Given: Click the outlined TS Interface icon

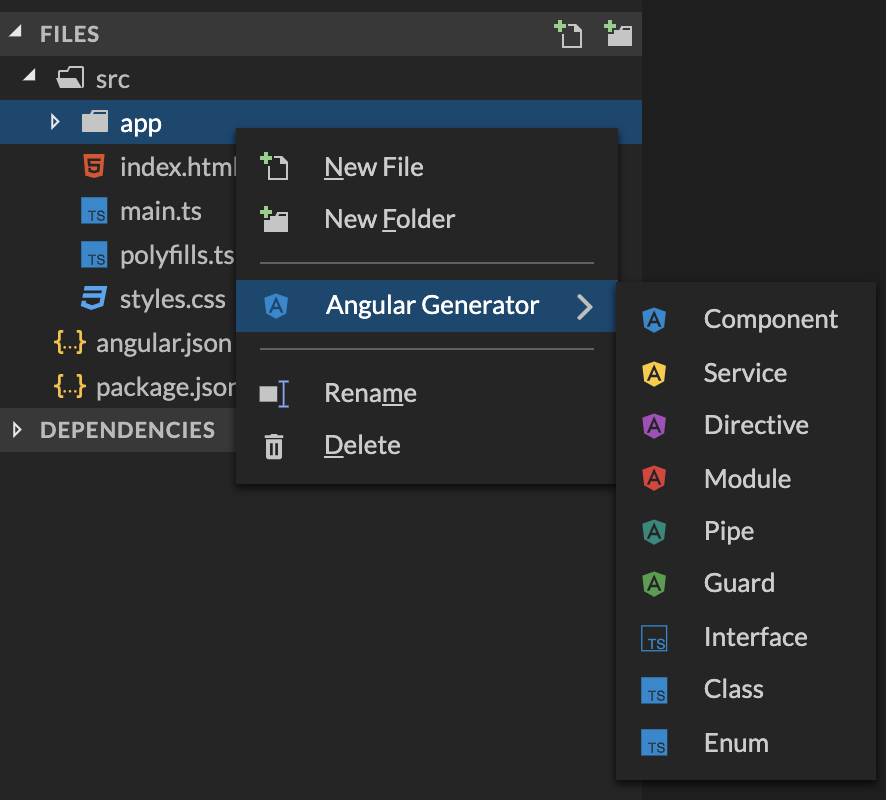Looking at the screenshot, I should 654,638.
